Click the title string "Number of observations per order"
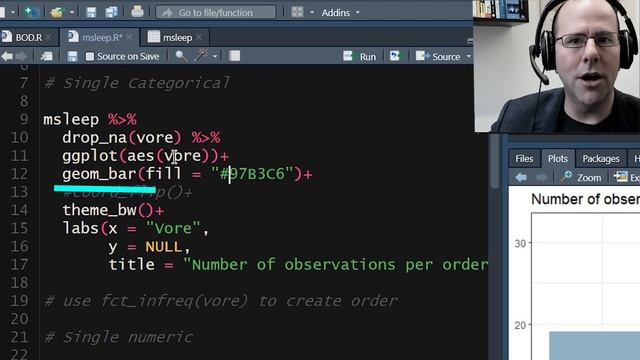Viewport: 640px width, 360px height. click(336, 264)
